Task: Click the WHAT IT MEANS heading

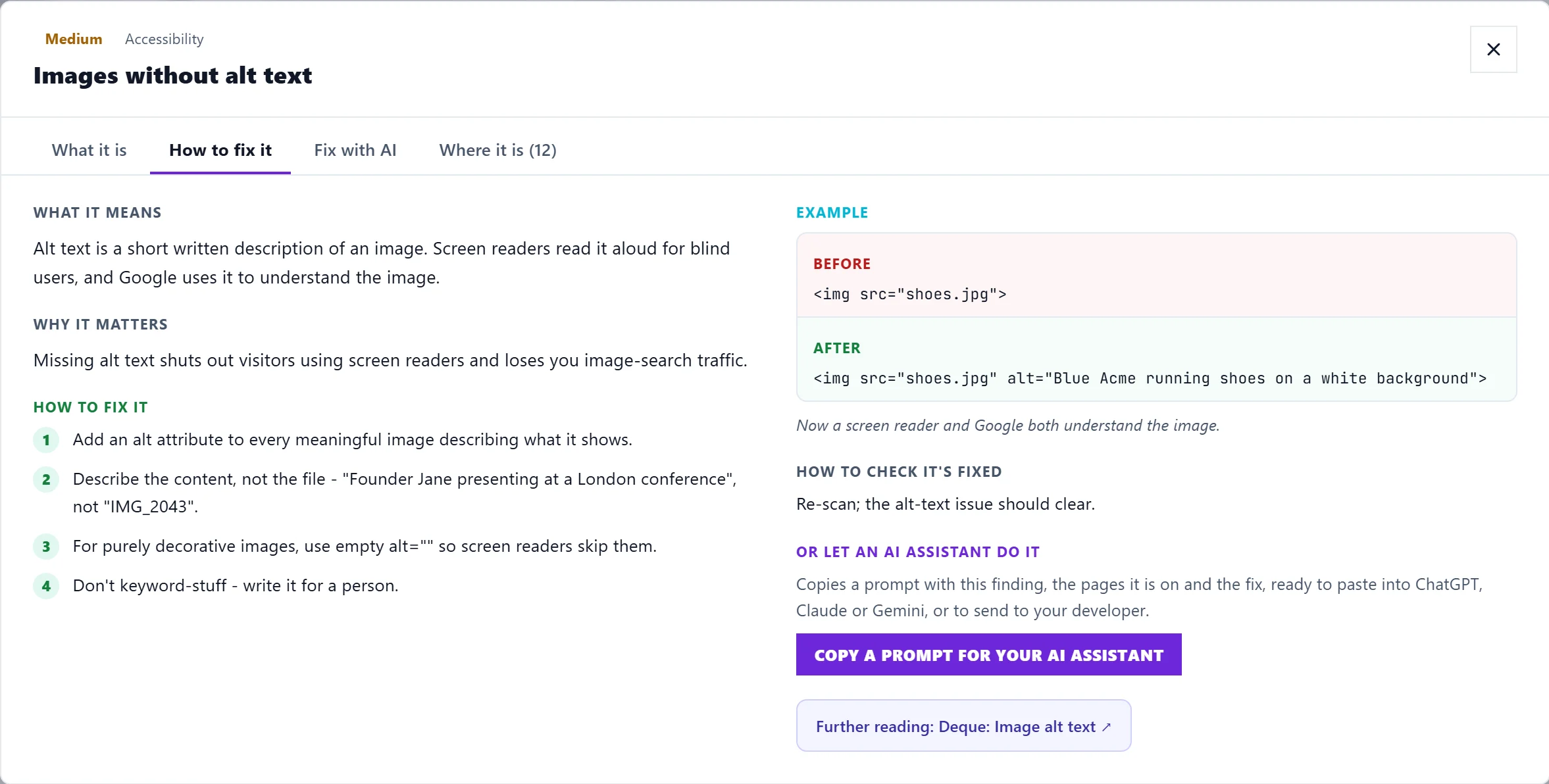Action: [x=97, y=212]
